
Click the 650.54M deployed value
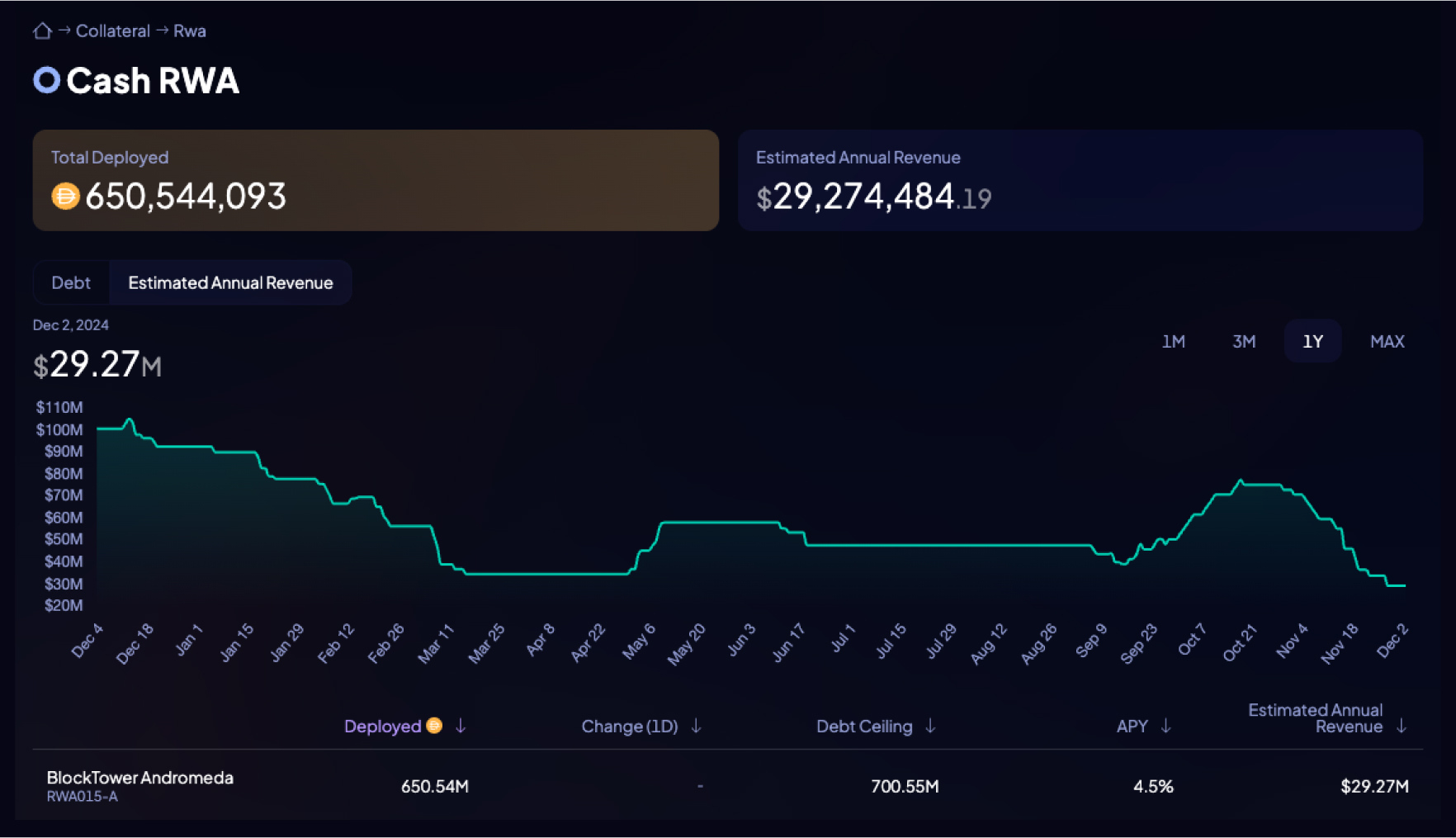434,787
